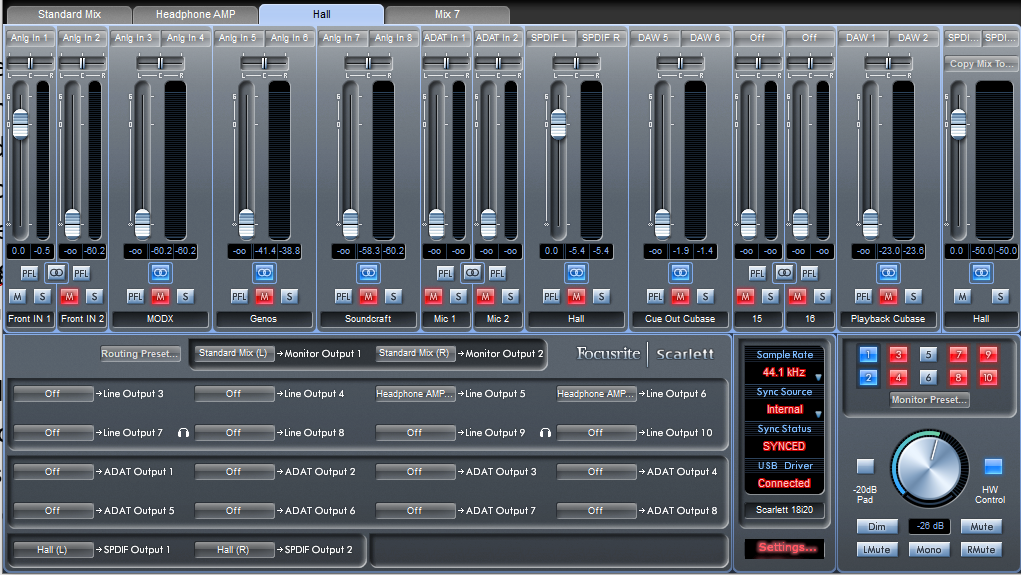Image resolution: width=1021 pixels, height=575 pixels.
Task: Open the Sync Source dropdown
Action: click(818, 413)
